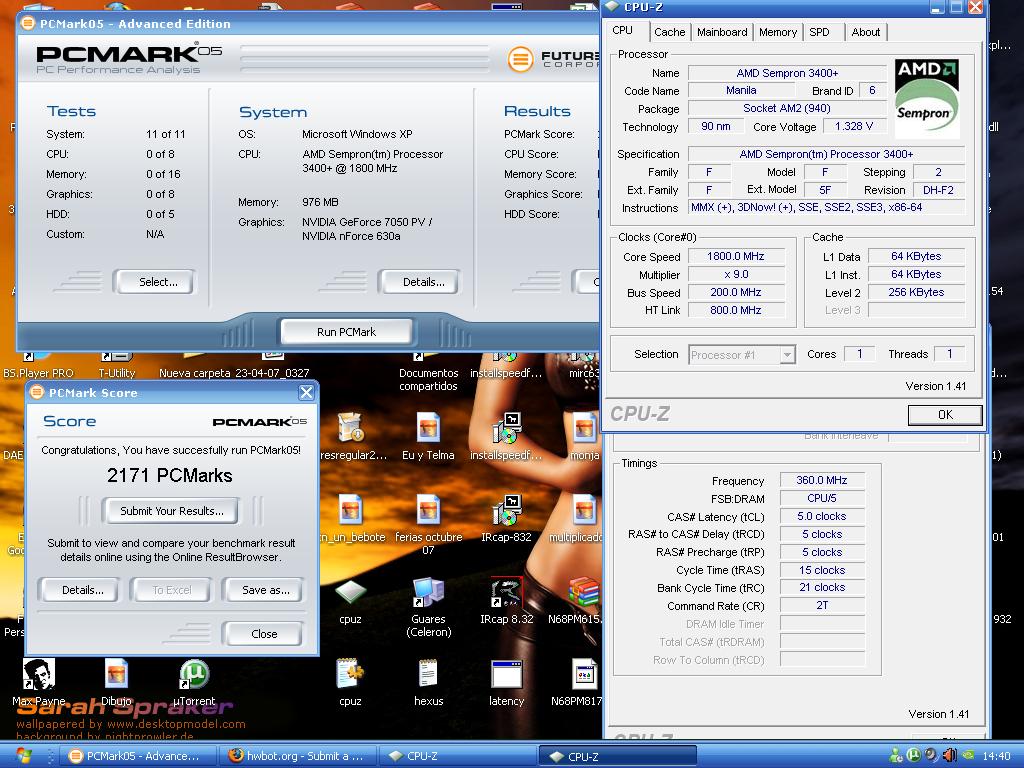
Task: Switch to hwbot.org Firefox taskbar button
Action: [x=296, y=756]
